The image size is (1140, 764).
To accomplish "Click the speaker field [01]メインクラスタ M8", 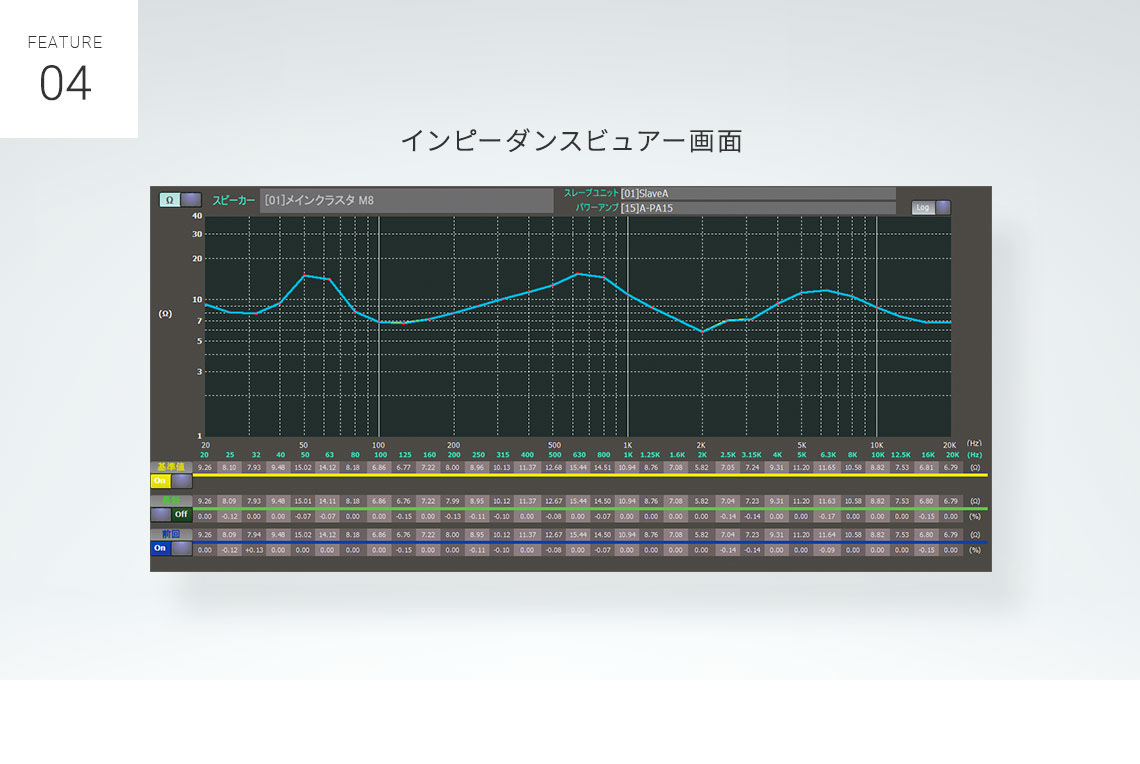I will [x=406, y=200].
